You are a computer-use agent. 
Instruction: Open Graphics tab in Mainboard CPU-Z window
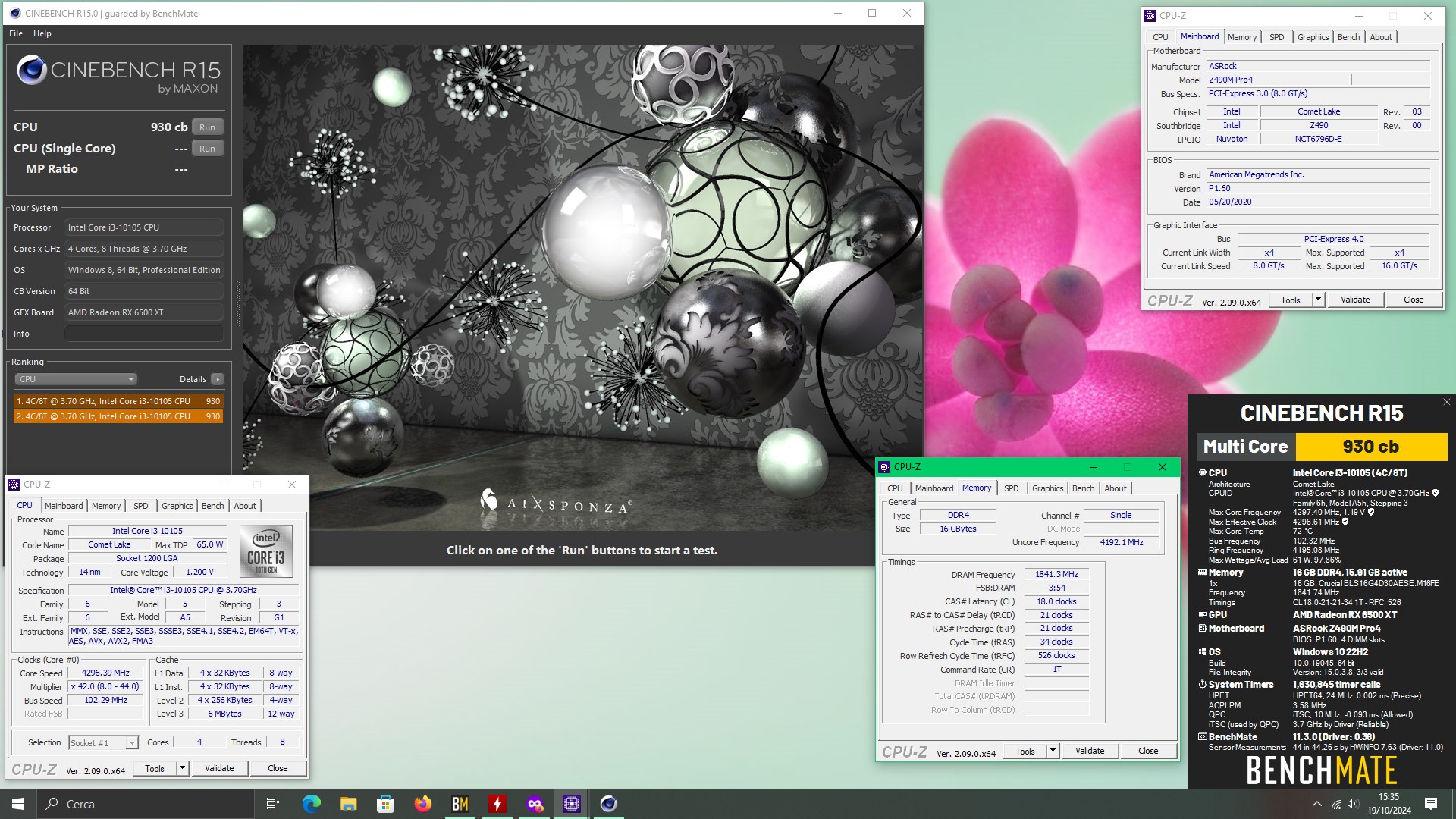tap(1313, 37)
